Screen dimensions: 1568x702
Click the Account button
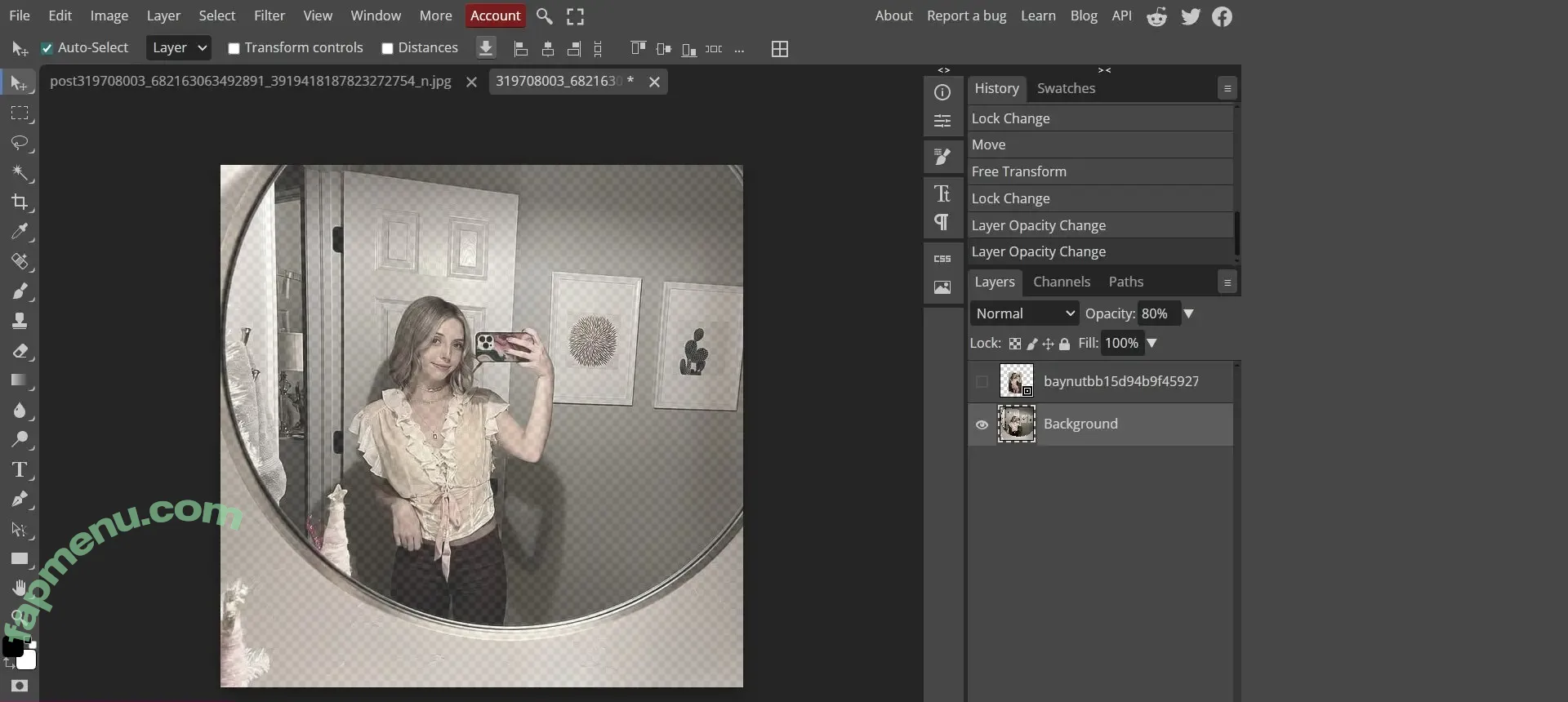click(495, 16)
